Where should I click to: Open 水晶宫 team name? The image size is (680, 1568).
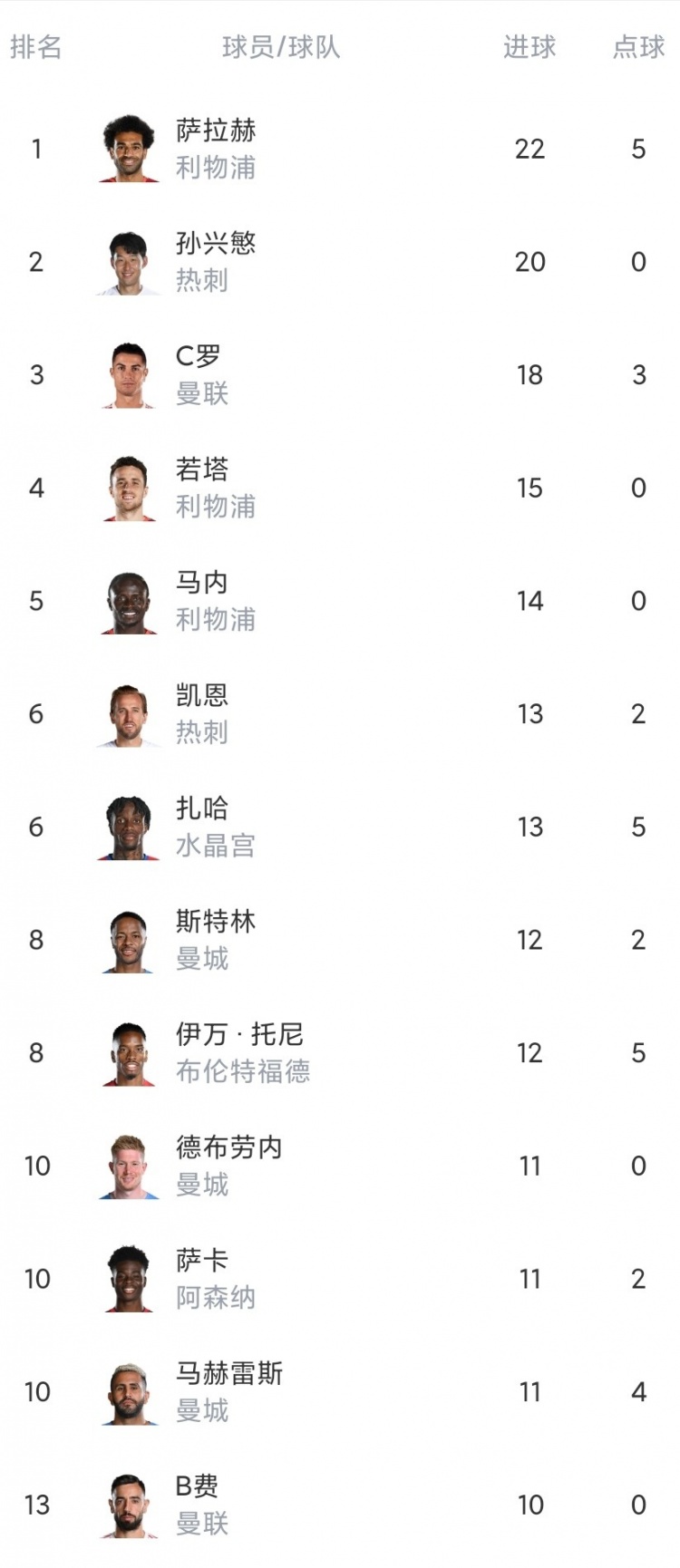216,846
